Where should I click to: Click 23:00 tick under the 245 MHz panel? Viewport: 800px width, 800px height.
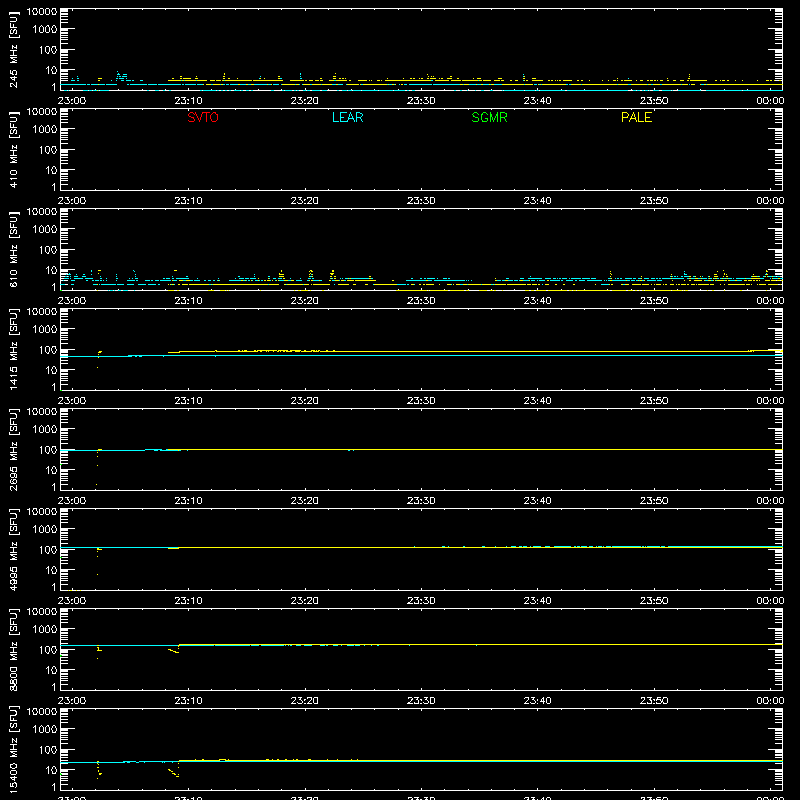coord(72,101)
